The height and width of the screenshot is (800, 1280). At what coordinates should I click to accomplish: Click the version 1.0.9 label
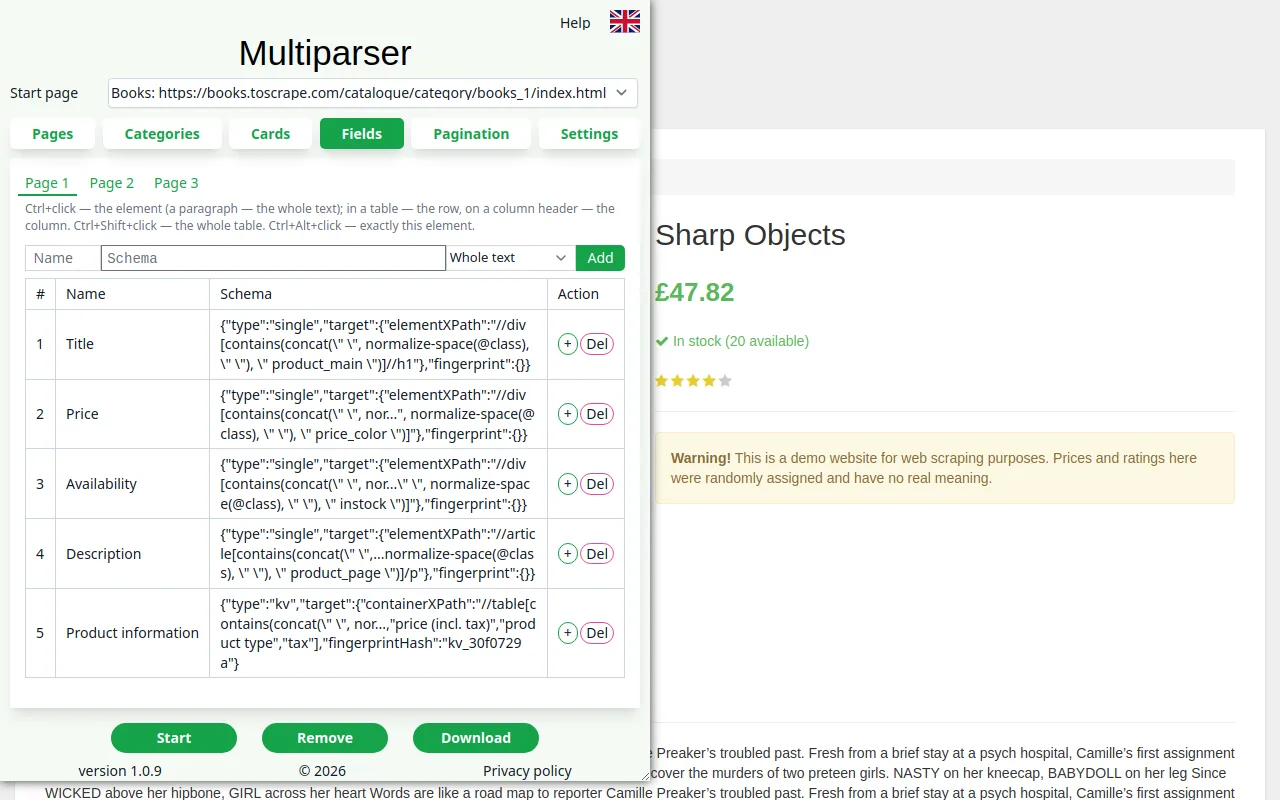pyautogui.click(x=120, y=771)
